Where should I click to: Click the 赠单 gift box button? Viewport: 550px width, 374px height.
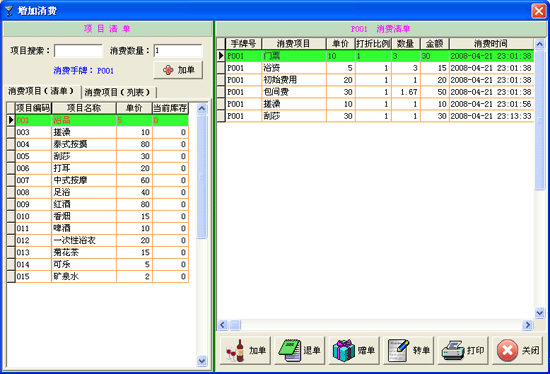[354, 350]
